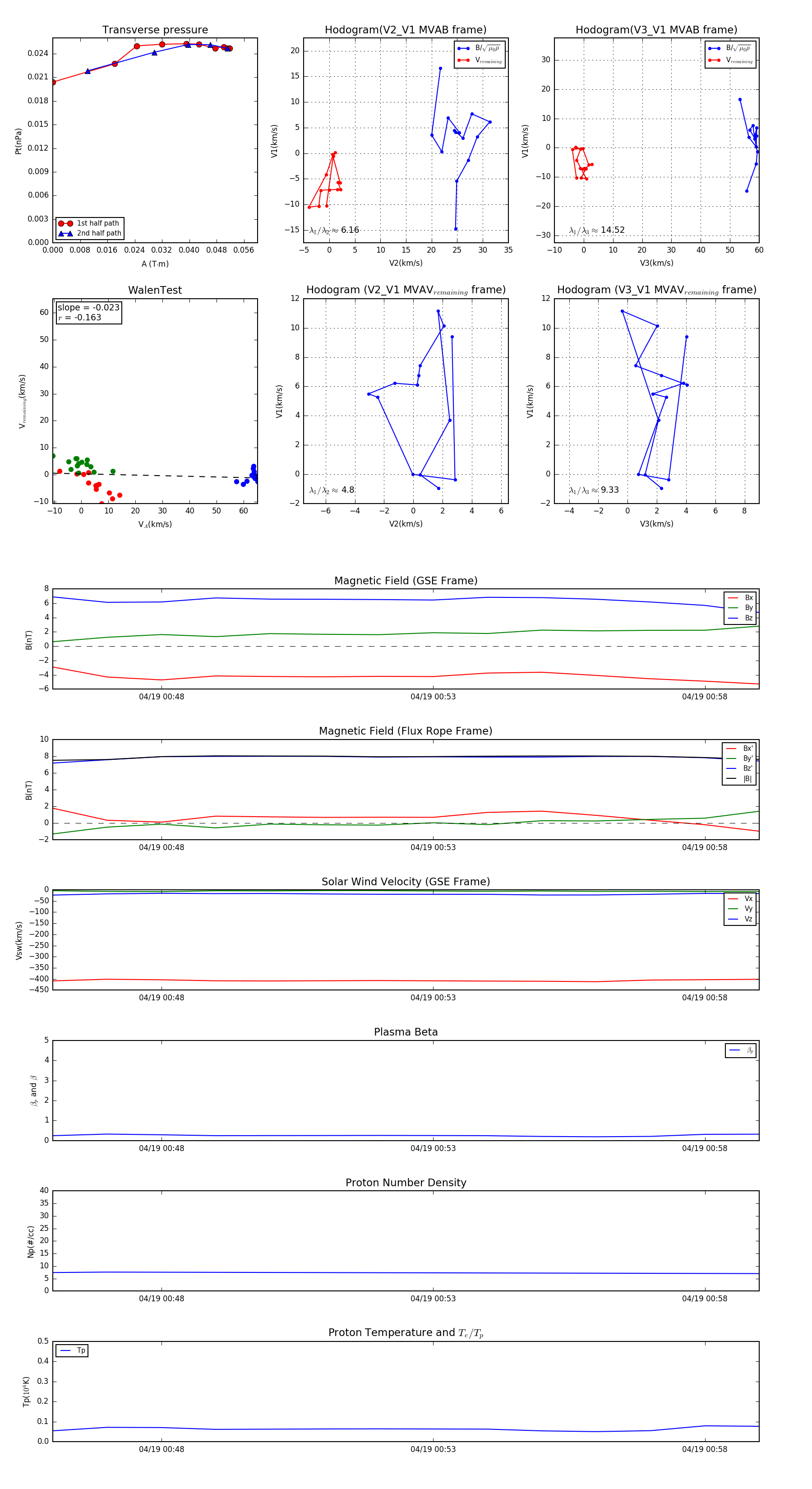Click the 'λ1/λ2 ≈ 6.16' ratio text
812x1489 pixels.
[x=334, y=230]
